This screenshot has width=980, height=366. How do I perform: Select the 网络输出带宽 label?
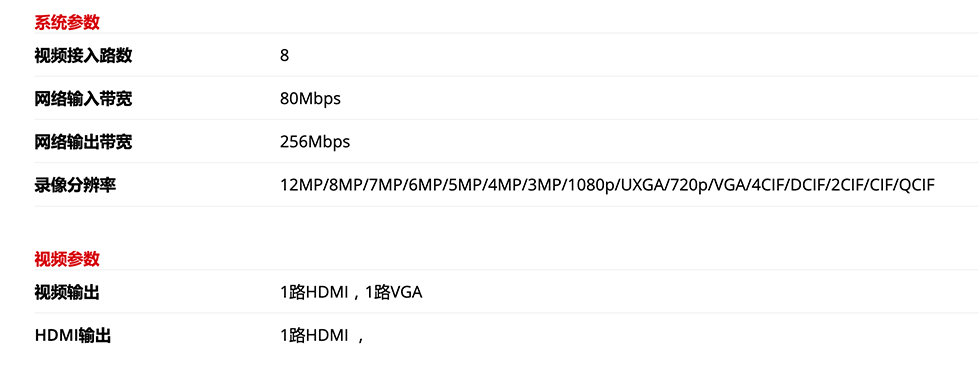click(83, 142)
